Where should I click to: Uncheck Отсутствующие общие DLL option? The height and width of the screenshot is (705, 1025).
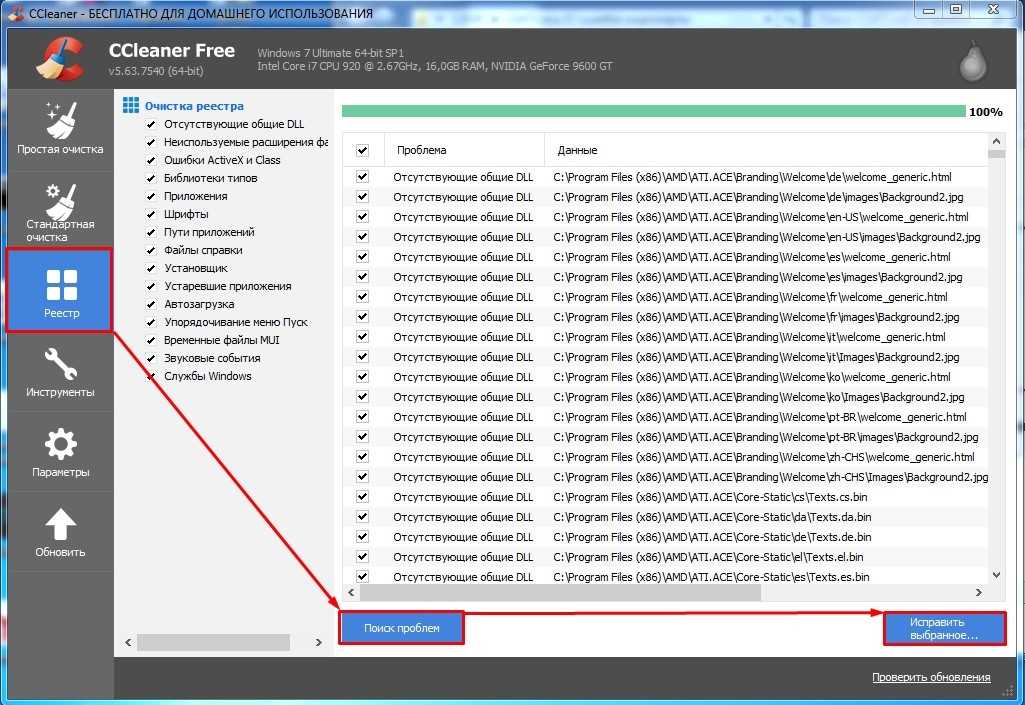coord(151,125)
